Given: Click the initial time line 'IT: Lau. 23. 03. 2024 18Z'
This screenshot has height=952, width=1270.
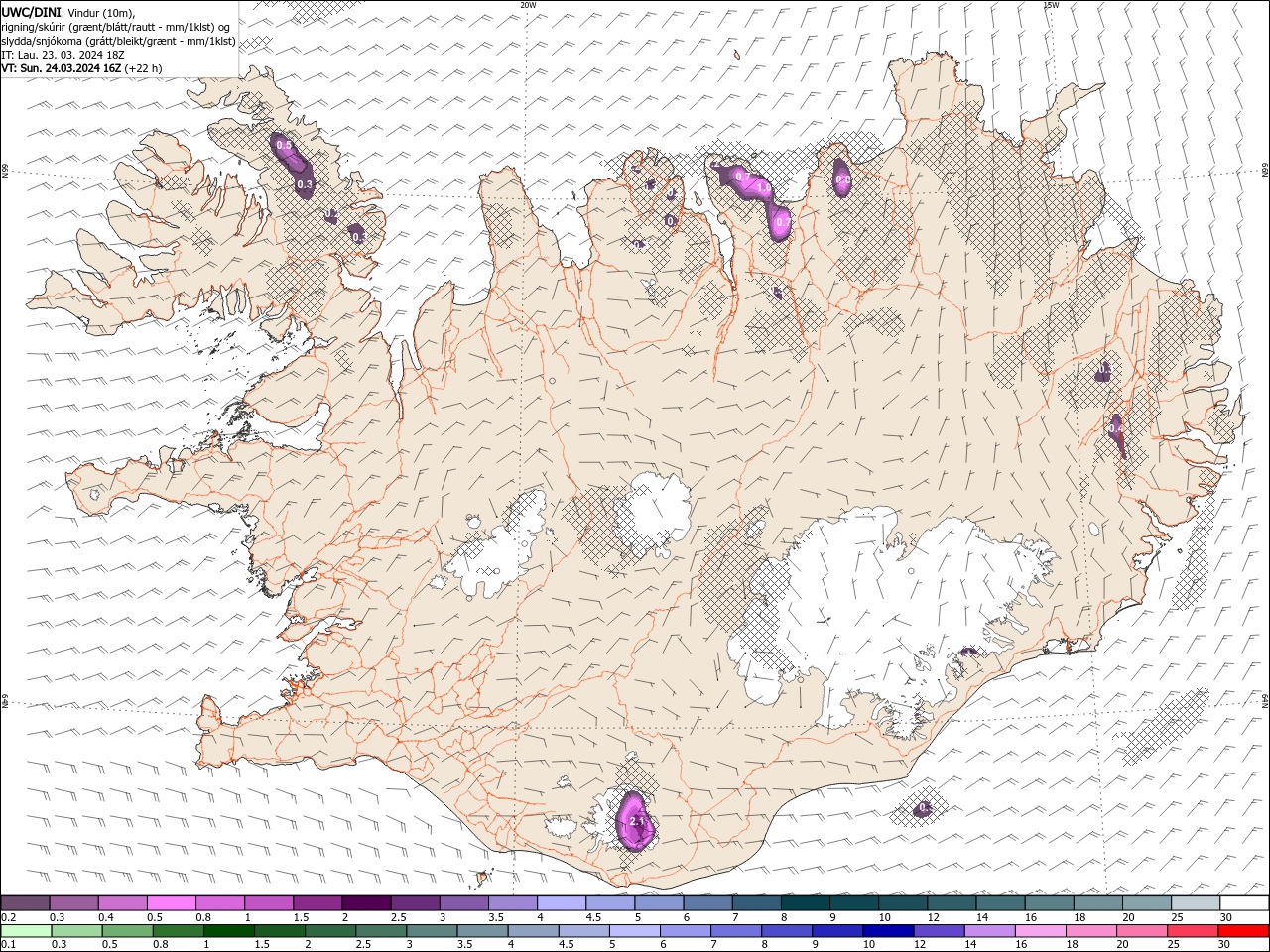Looking at the screenshot, I should 63,55.
